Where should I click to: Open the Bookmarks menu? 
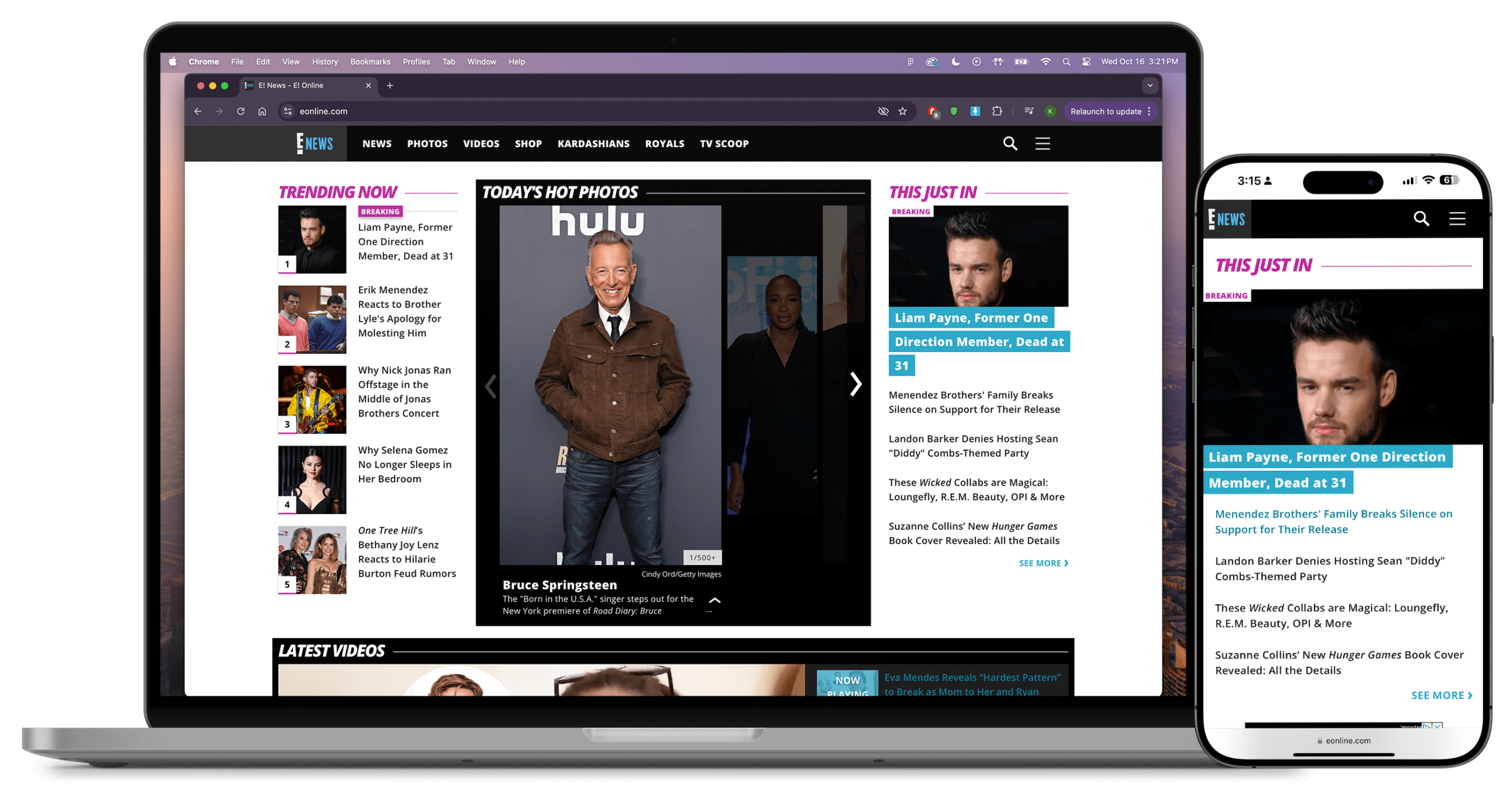click(370, 61)
